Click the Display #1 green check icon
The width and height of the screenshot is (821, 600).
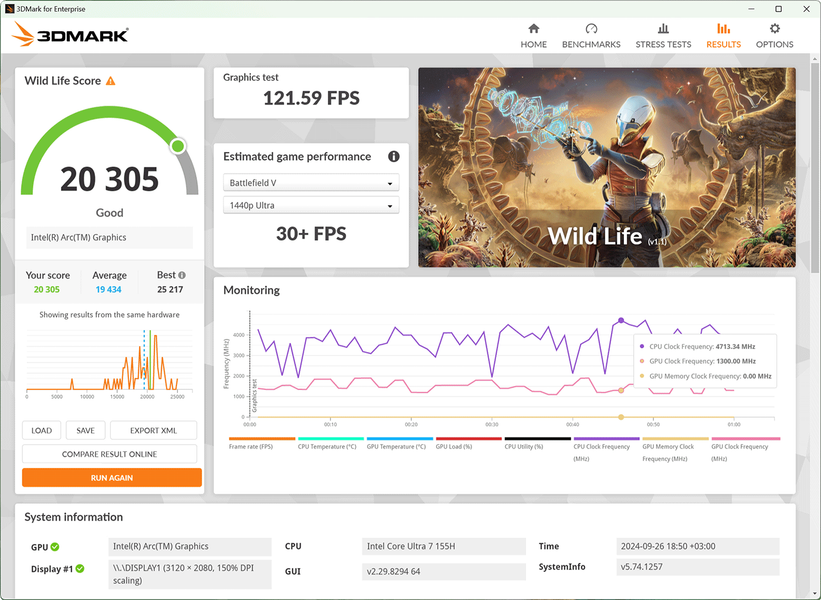80,569
